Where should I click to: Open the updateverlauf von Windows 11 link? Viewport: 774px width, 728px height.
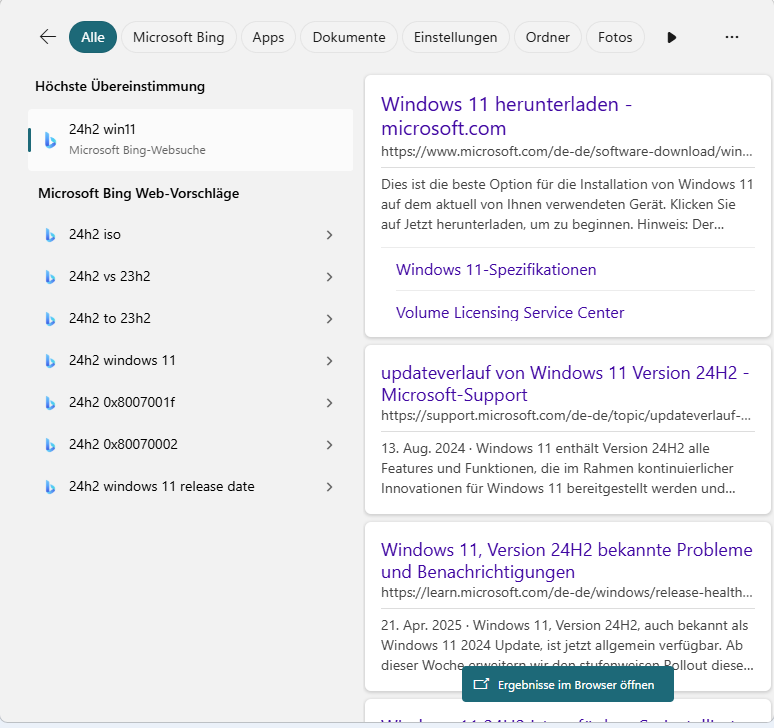tap(565, 383)
